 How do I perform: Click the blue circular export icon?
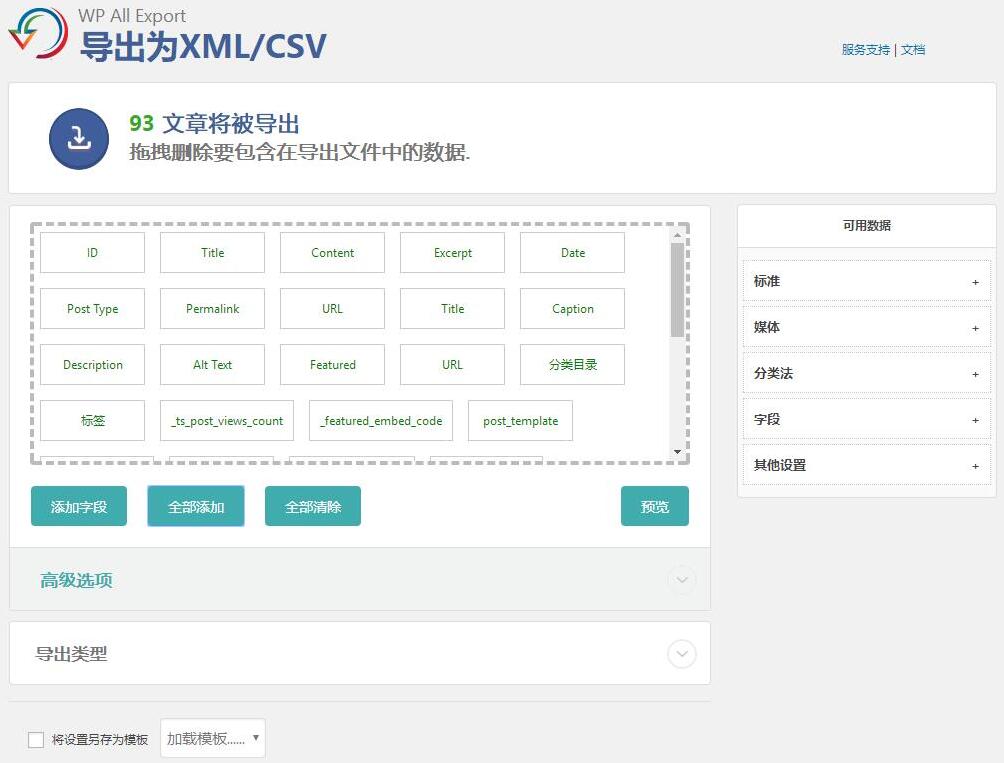(78, 138)
